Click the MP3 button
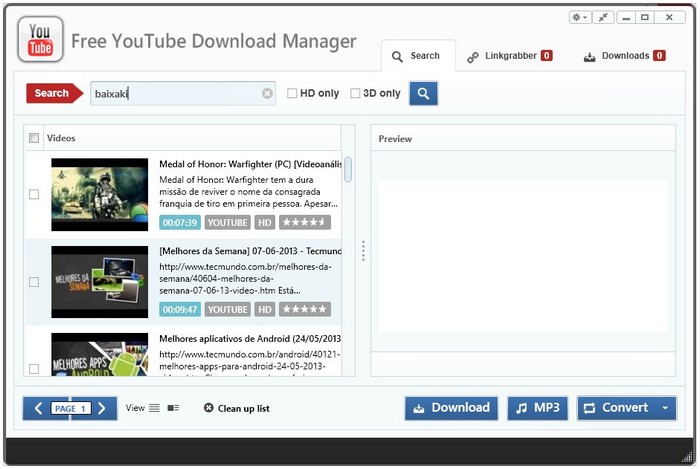The width and height of the screenshot is (700, 469). [538, 408]
